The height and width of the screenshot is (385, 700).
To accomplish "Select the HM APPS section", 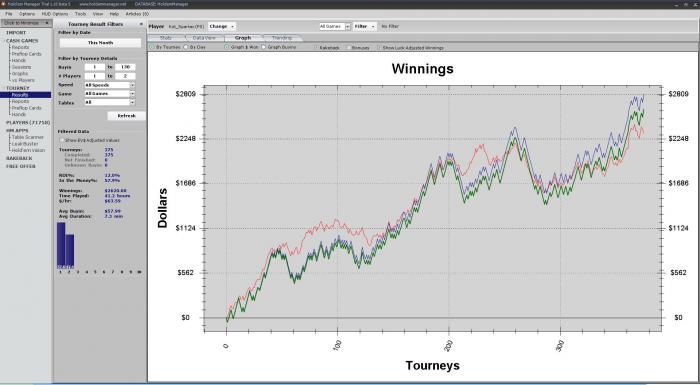I will 17,130.
